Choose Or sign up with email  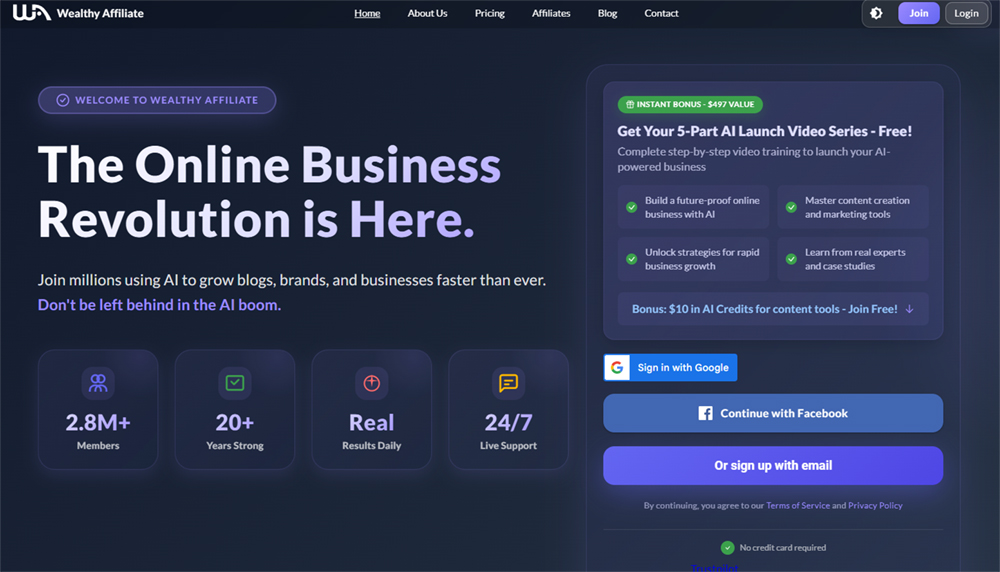773,466
